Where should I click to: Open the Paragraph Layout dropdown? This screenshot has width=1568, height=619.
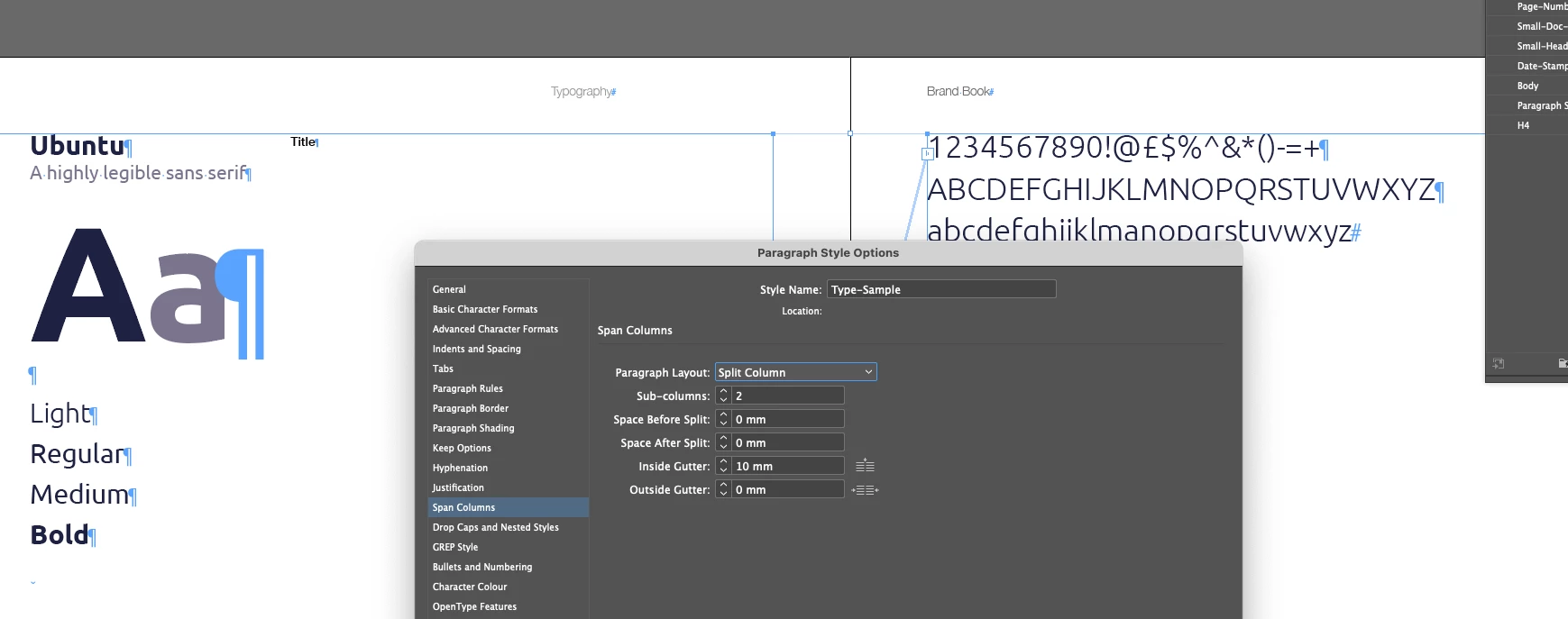796,372
